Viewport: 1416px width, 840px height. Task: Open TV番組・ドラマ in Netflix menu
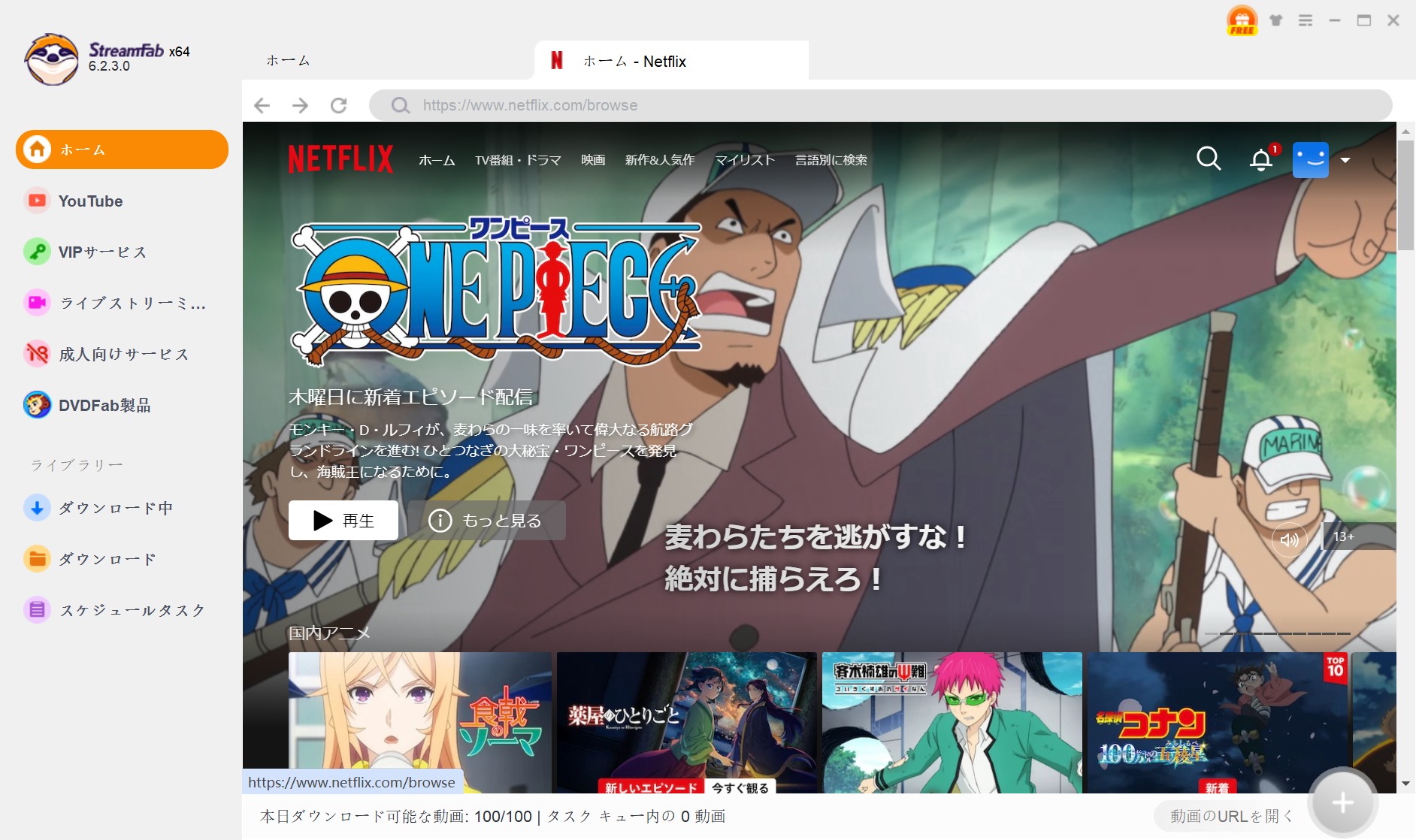[518, 160]
